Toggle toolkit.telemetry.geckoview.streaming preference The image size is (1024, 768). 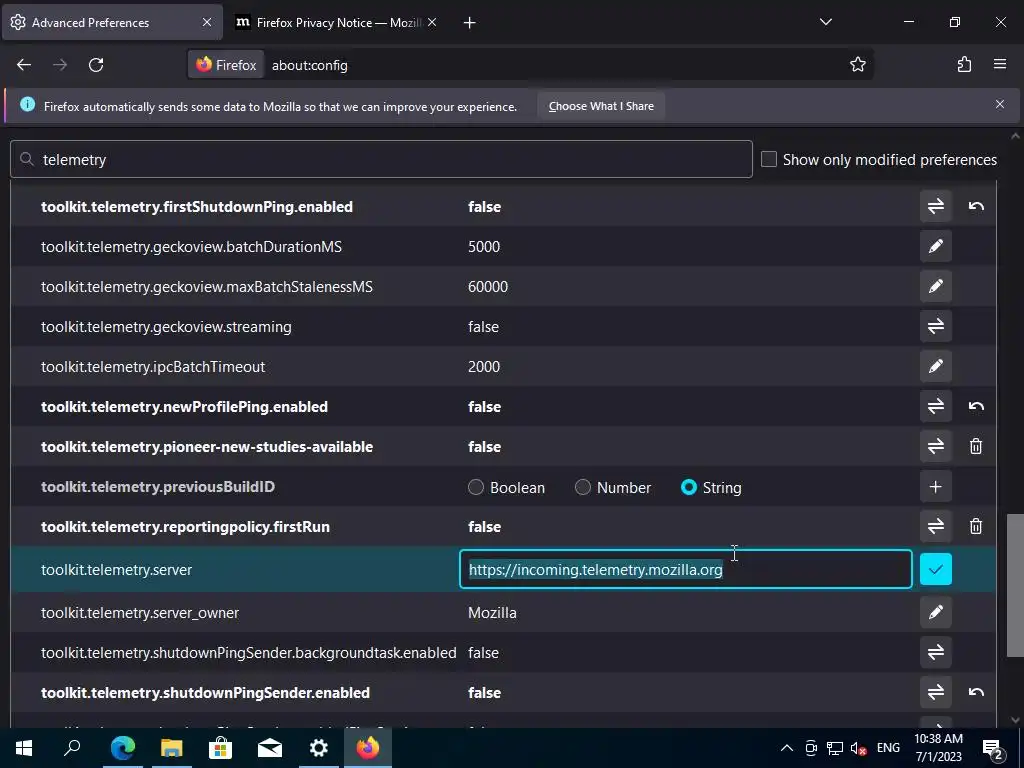[x=935, y=326]
